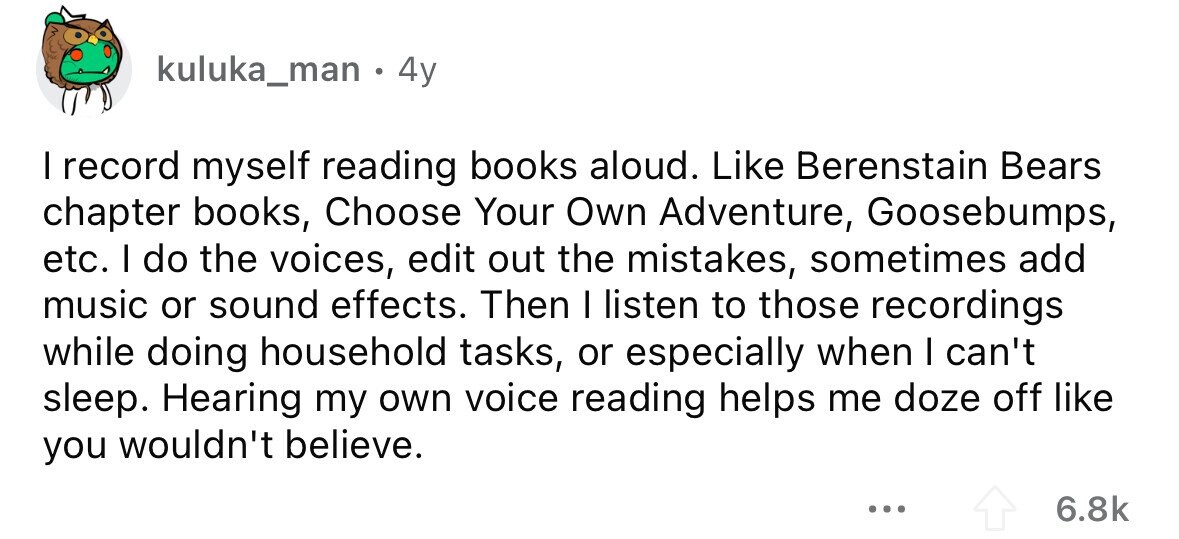Click the dot separator next to the username
Image resolution: width=1179 pixels, height=539 pixels.
[x=379, y=72]
